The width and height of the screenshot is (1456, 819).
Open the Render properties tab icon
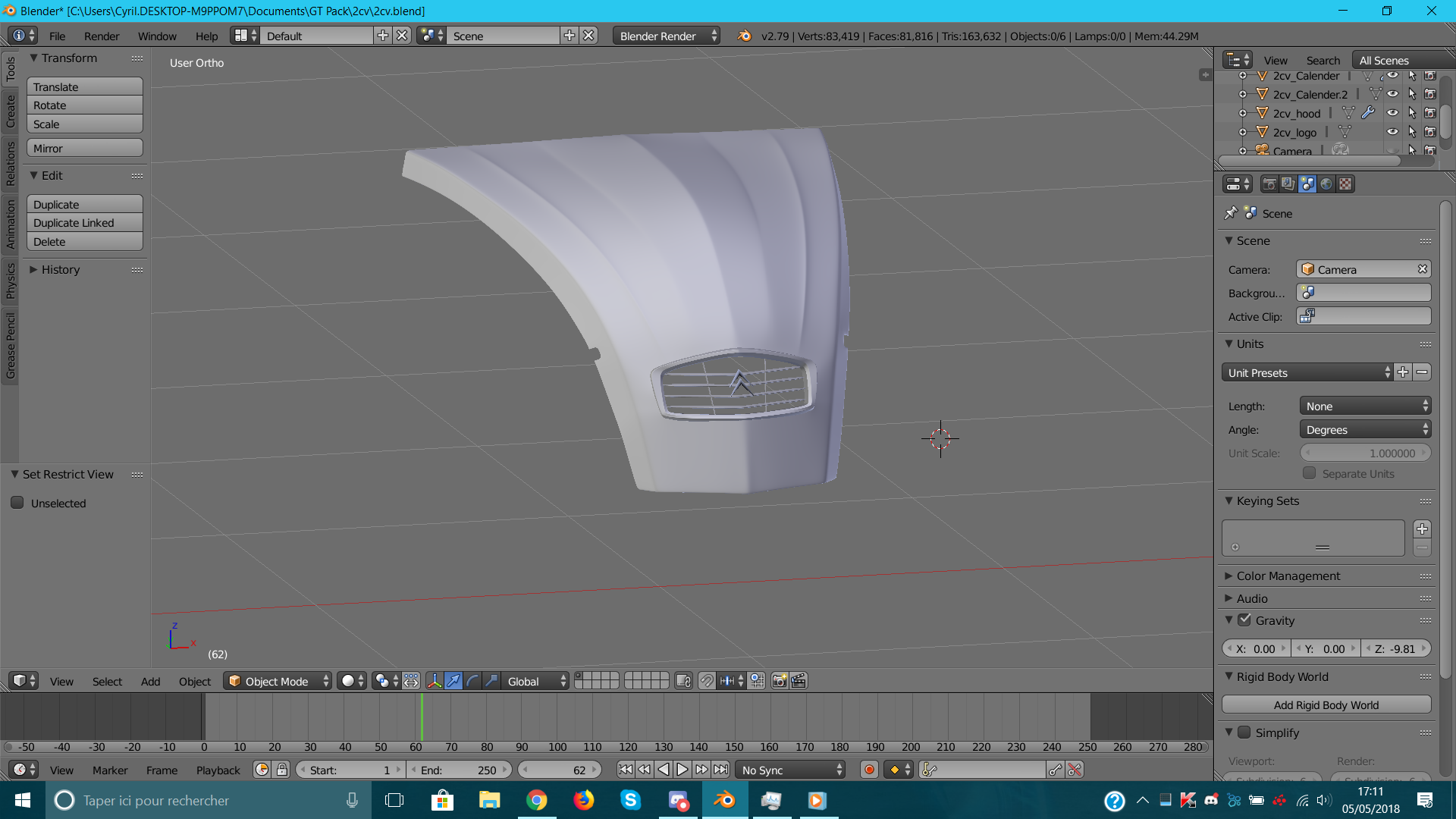click(1269, 184)
